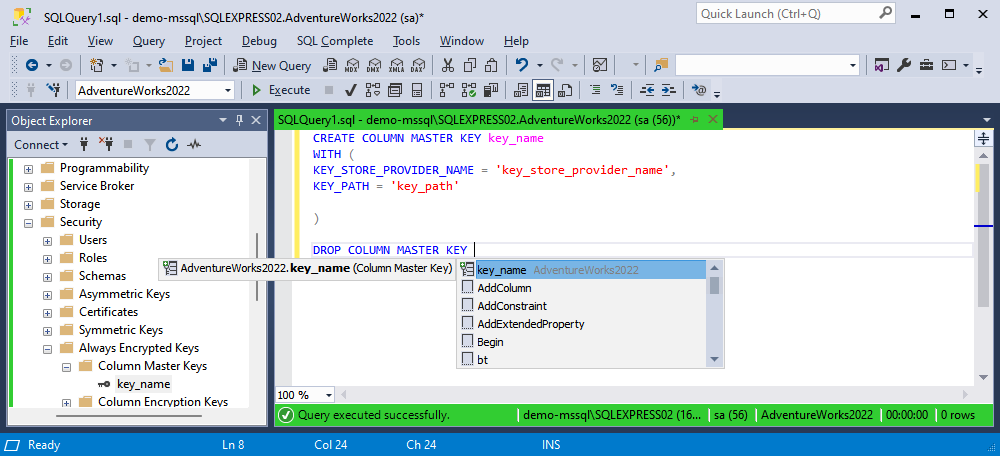Open the File menu
Image resolution: width=1000 pixels, height=456 pixels.
click(x=19, y=41)
